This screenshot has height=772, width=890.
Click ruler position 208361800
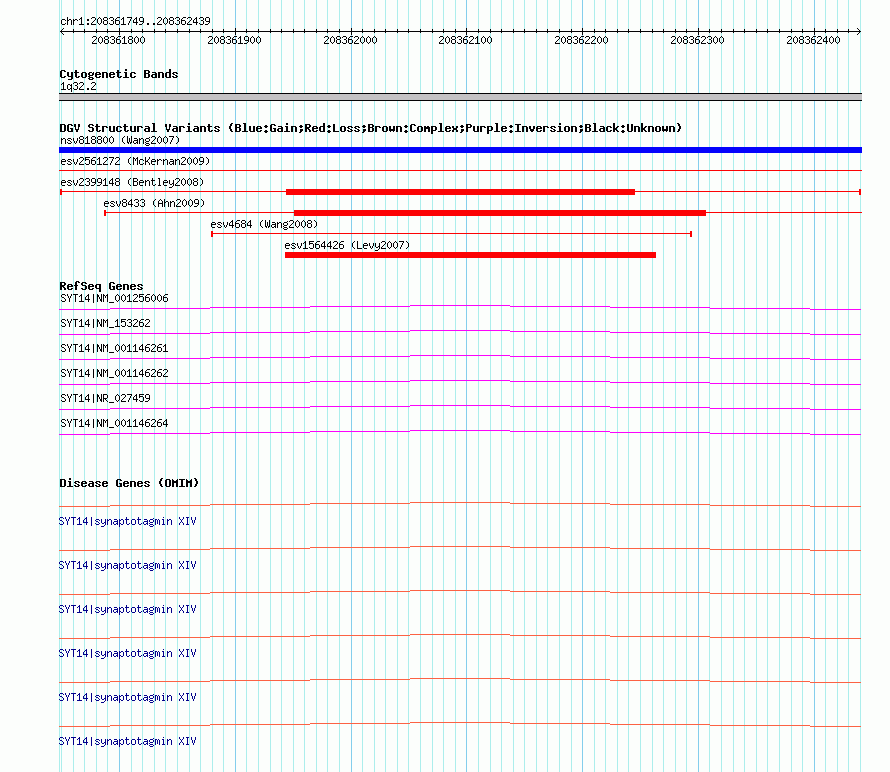pos(118,40)
